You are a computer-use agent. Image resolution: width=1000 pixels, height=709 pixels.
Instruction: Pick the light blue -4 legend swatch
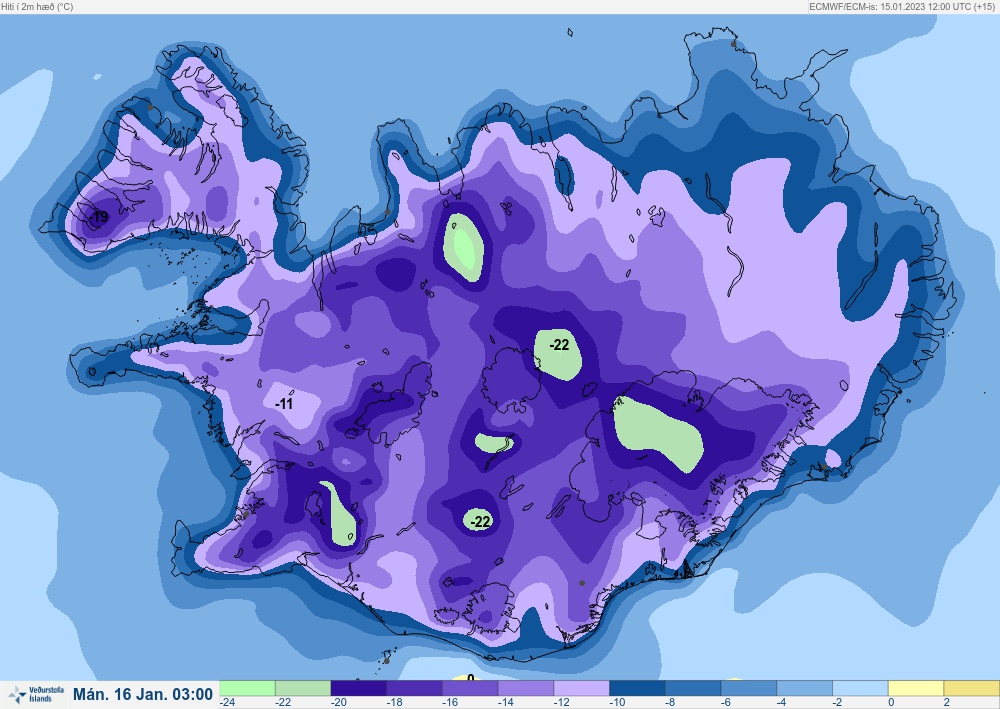pos(804,688)
